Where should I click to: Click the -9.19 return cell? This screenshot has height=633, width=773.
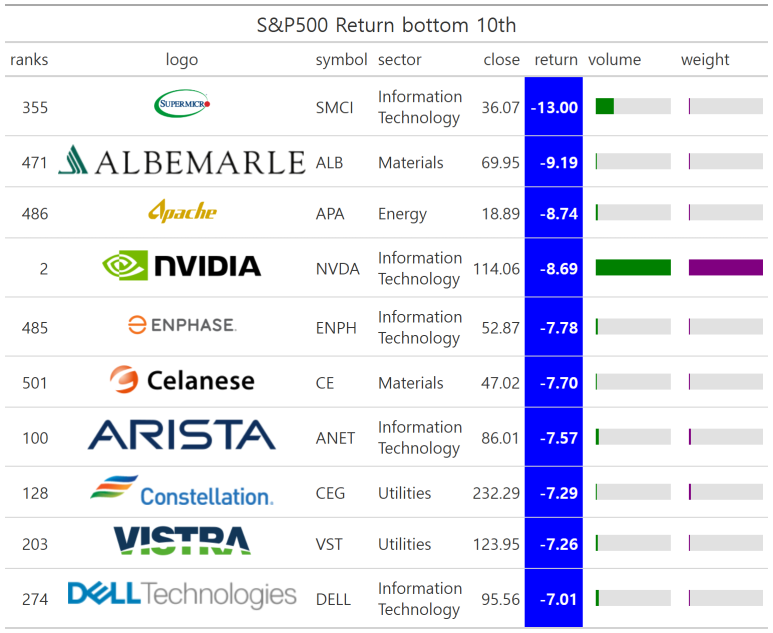[554, 162]
